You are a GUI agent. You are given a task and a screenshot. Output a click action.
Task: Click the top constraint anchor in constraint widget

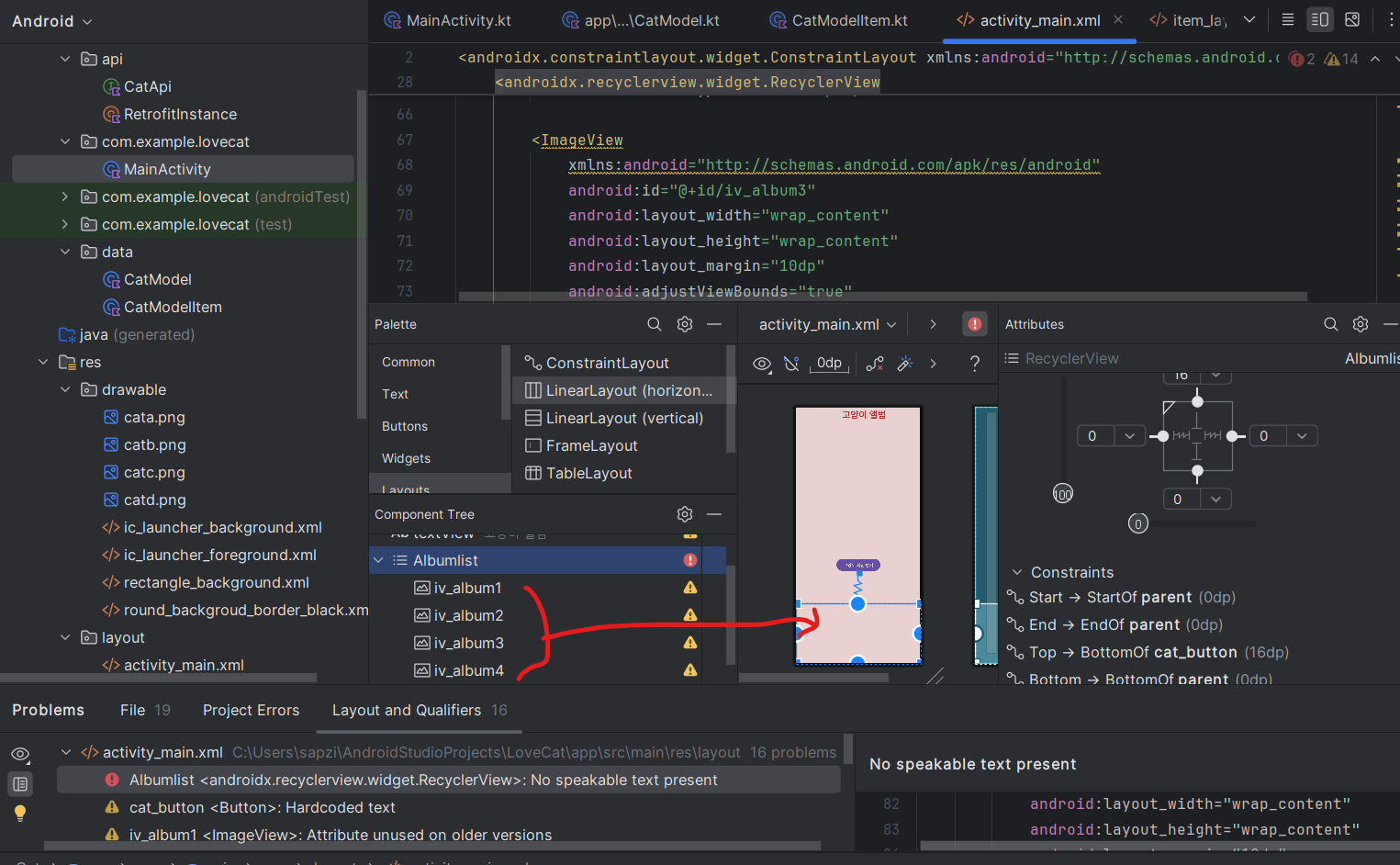[1197, 401]
